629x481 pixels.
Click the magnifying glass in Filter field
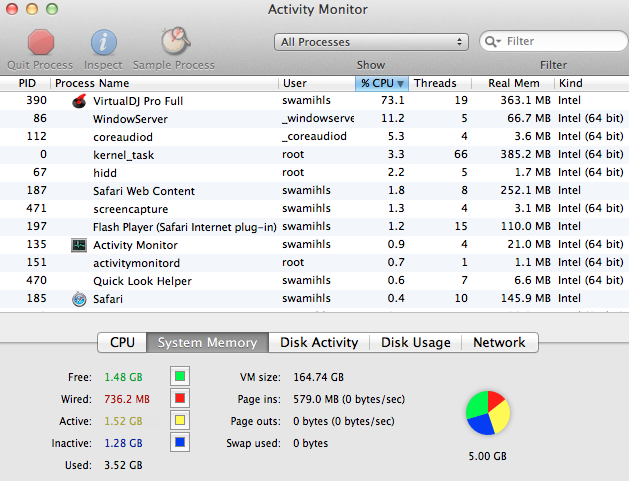[493, 42]
